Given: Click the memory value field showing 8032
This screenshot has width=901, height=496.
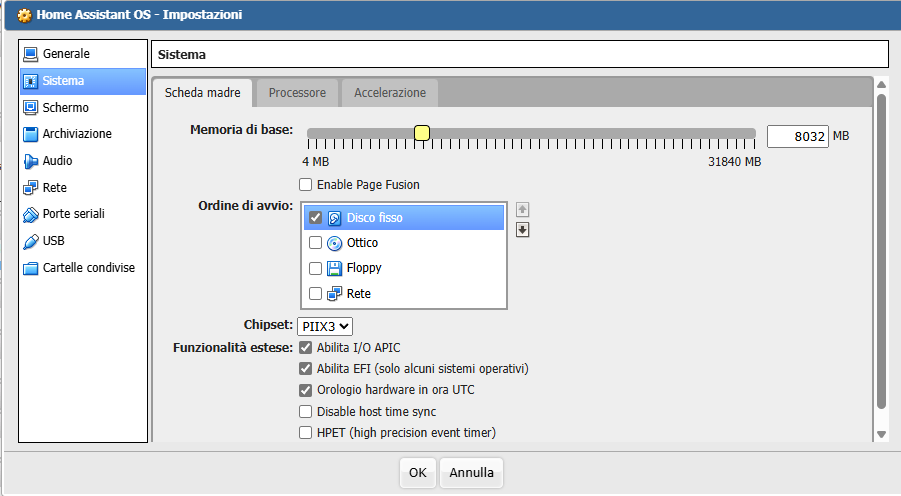Looking at the screenshot, I should (798, 137).
